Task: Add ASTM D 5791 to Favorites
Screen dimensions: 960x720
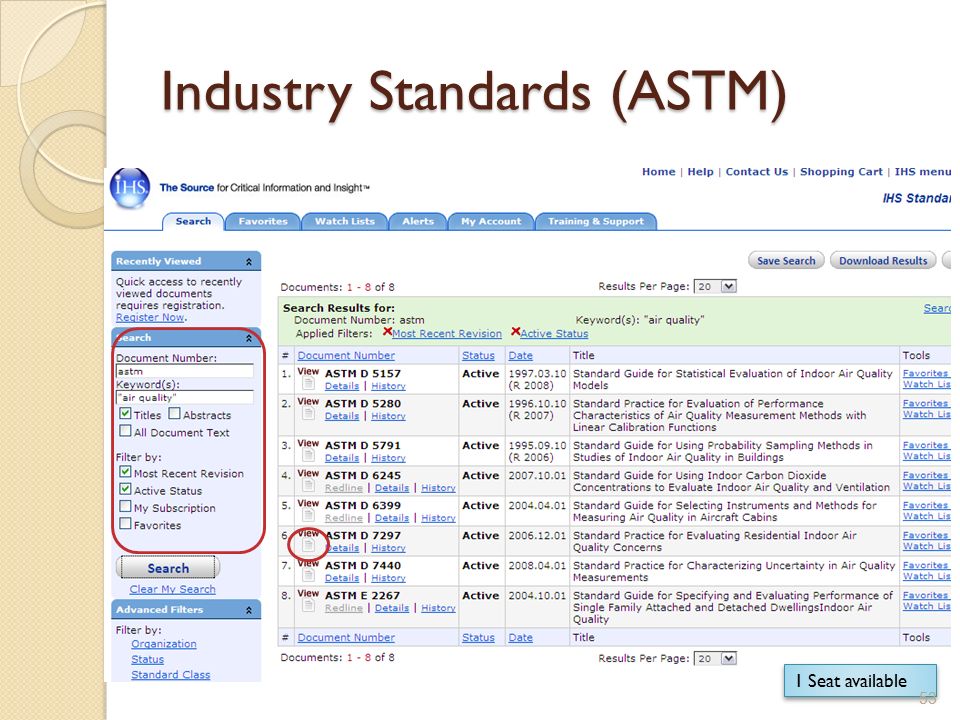Action: (x=926, y=445)
